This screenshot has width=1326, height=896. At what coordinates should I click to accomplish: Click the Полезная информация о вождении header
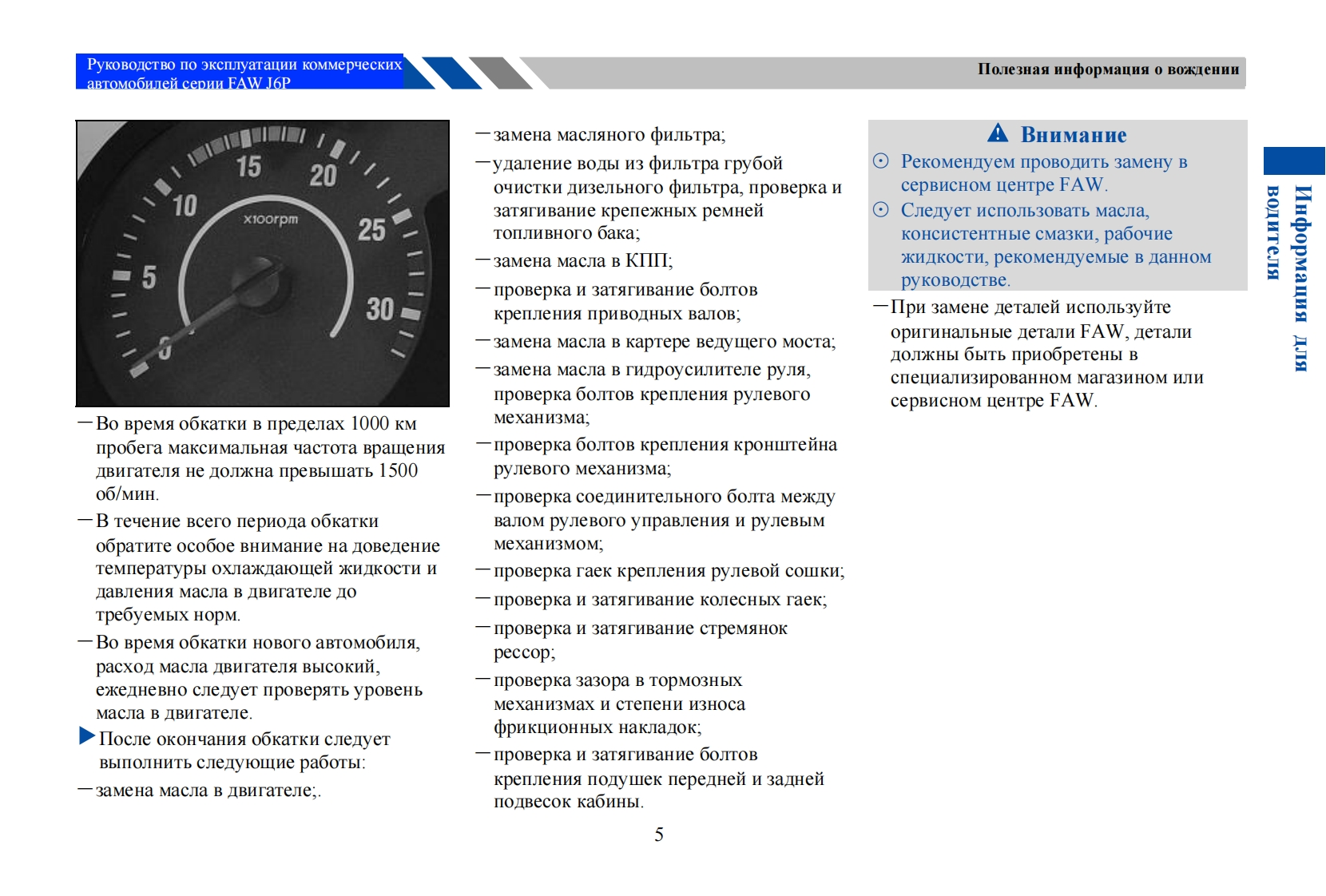(x=1108, y=69)
